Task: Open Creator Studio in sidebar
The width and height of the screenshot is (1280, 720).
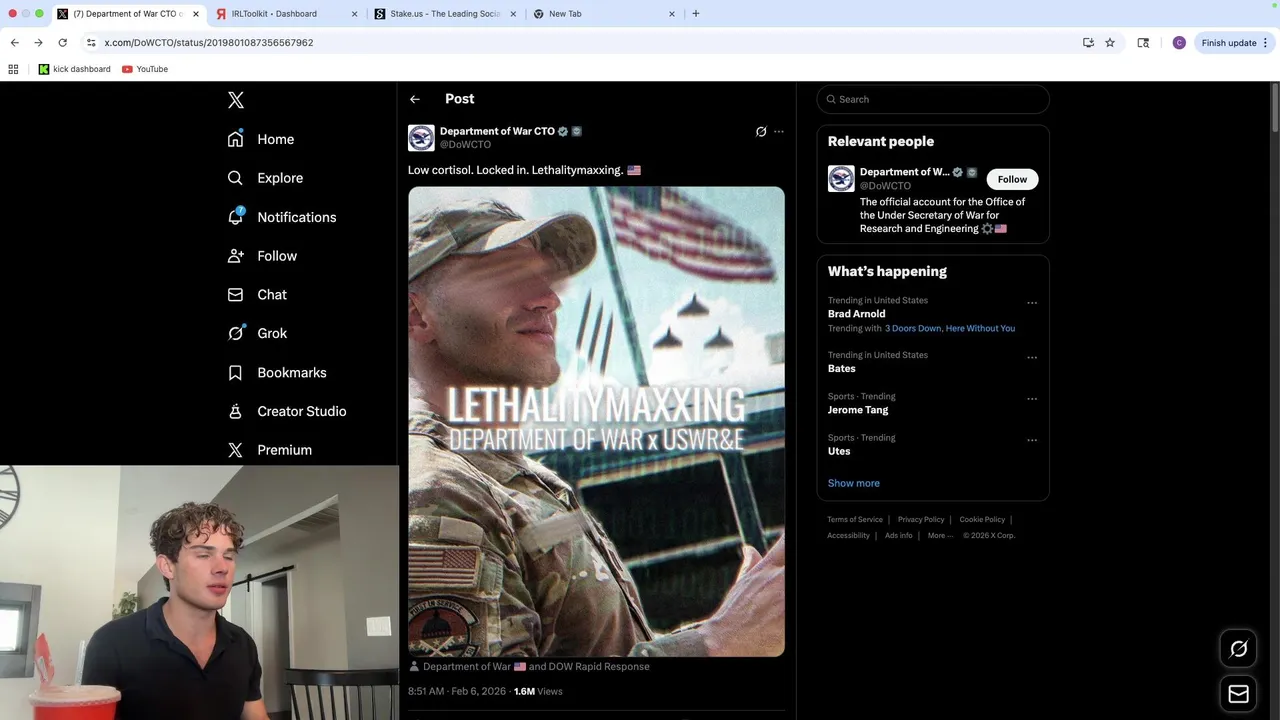Action: pyautogui.click(x=287, y=411)
